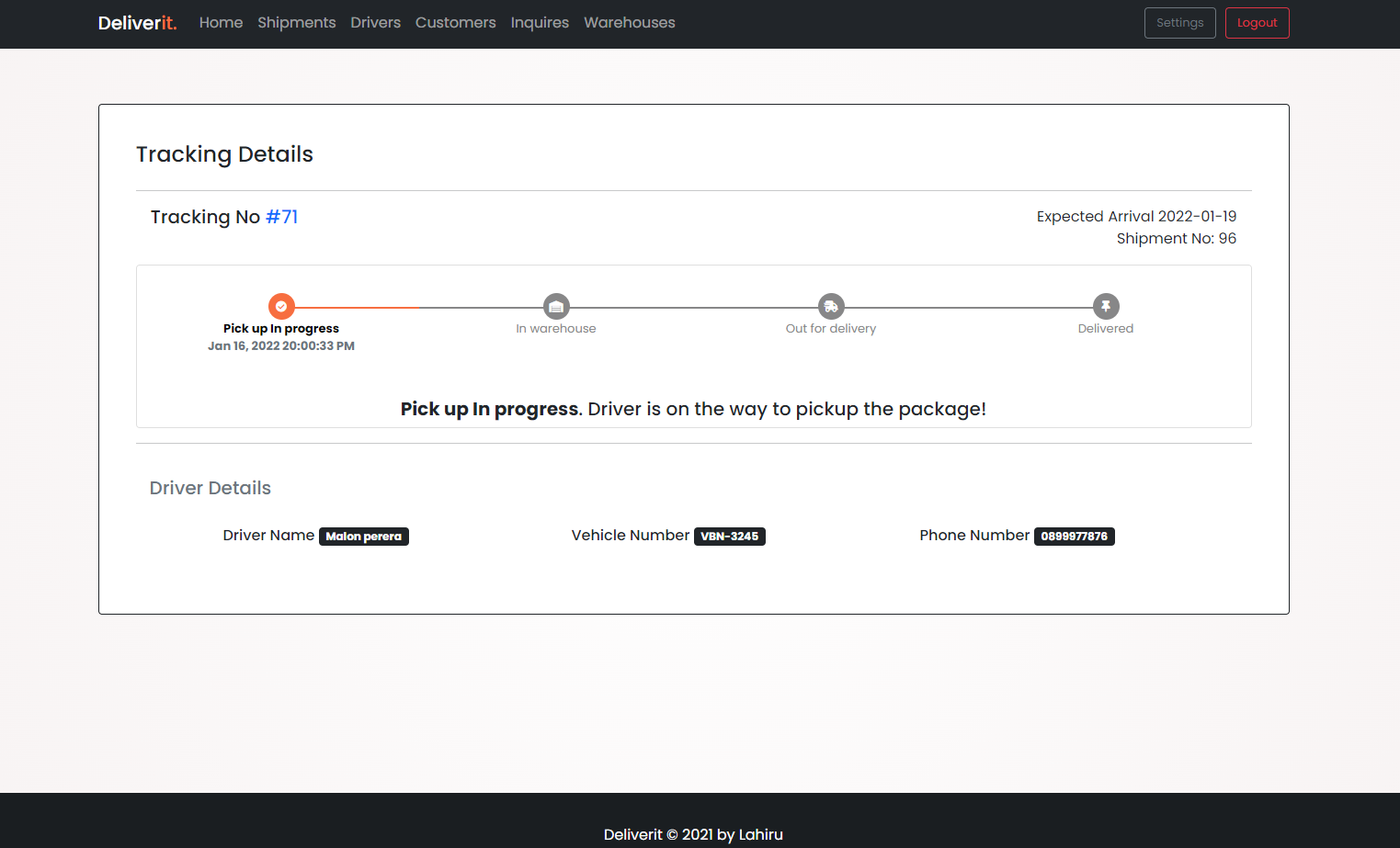Click the Out for delivery truck icon
Viewport: 1400px width, 848px height.
click(831, 306)
